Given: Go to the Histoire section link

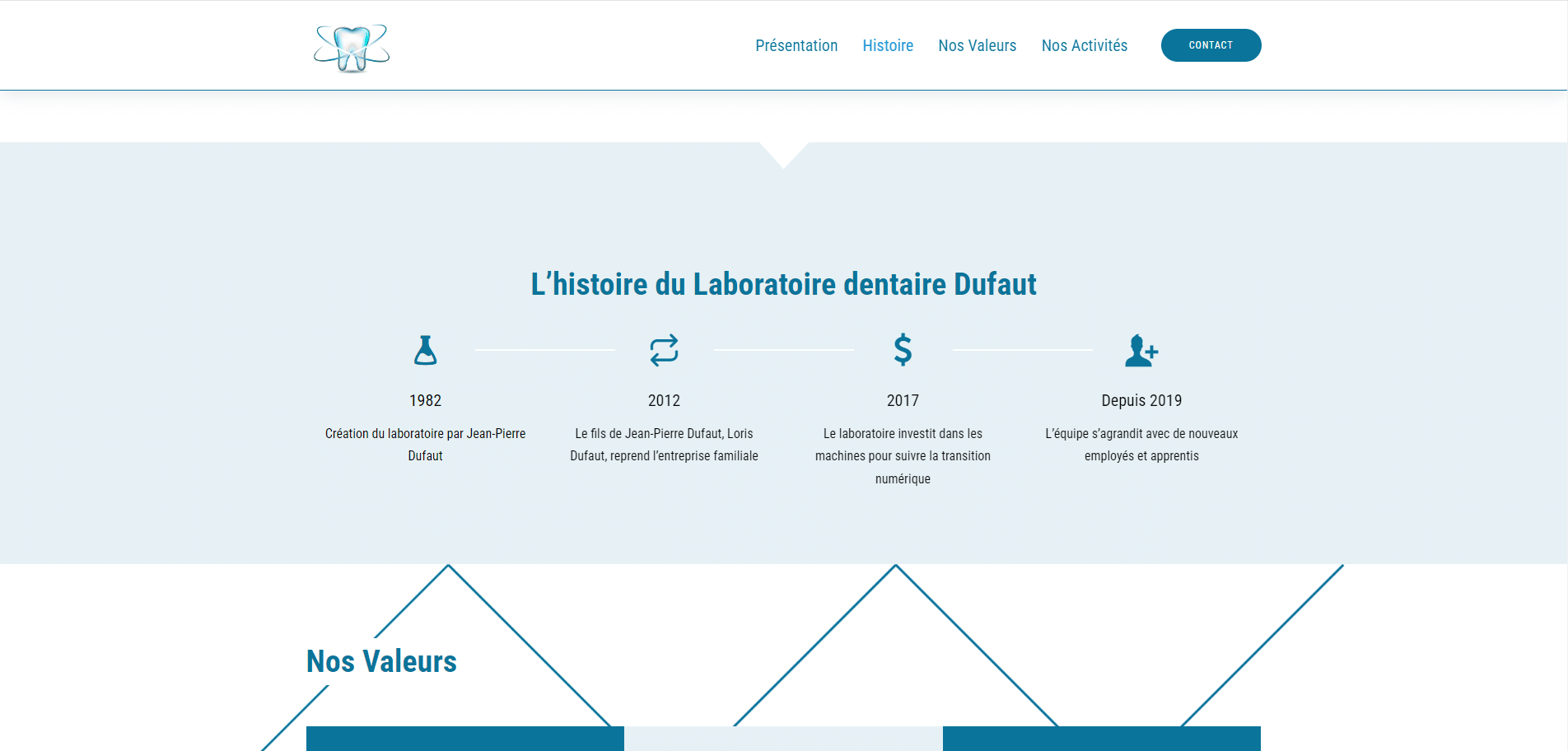Looking at the screenshot, I should [888, 45].
